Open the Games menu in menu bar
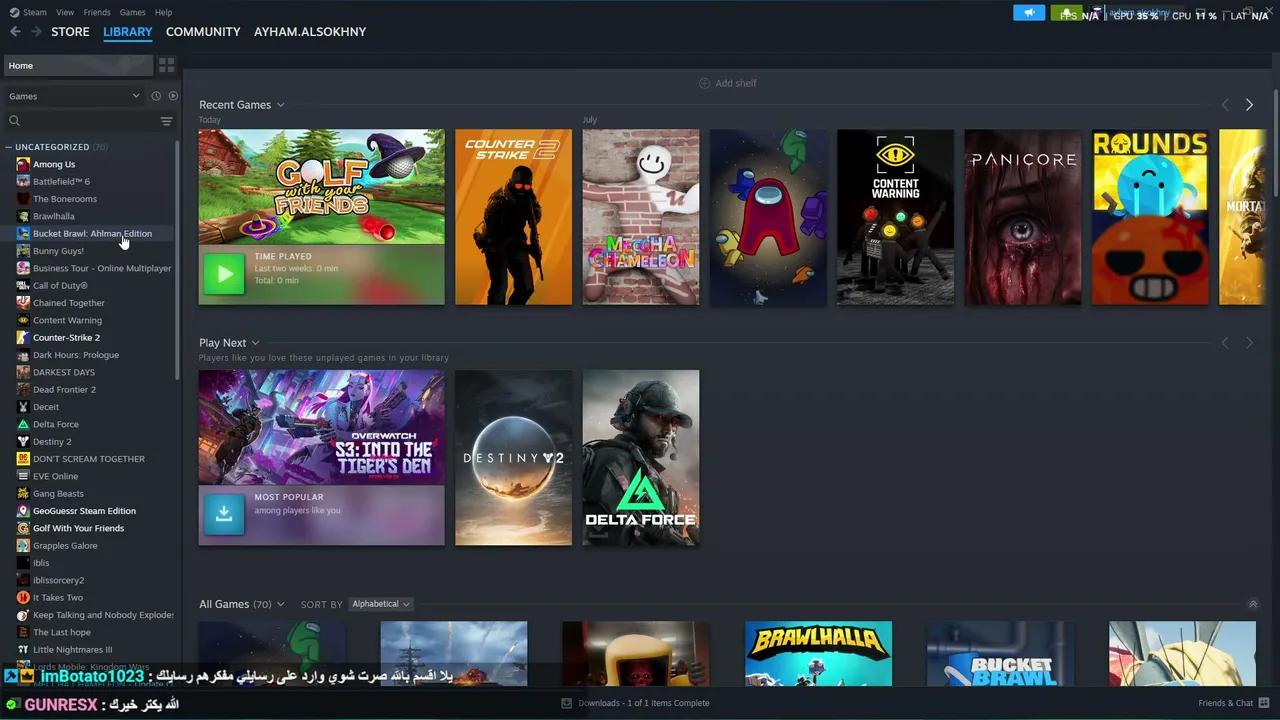Screen dimensions: 1280x720 click(x=132, y=12)
